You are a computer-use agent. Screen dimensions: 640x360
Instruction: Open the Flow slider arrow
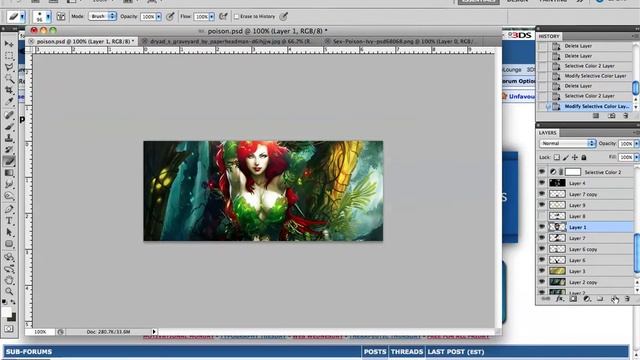point(211,17)
